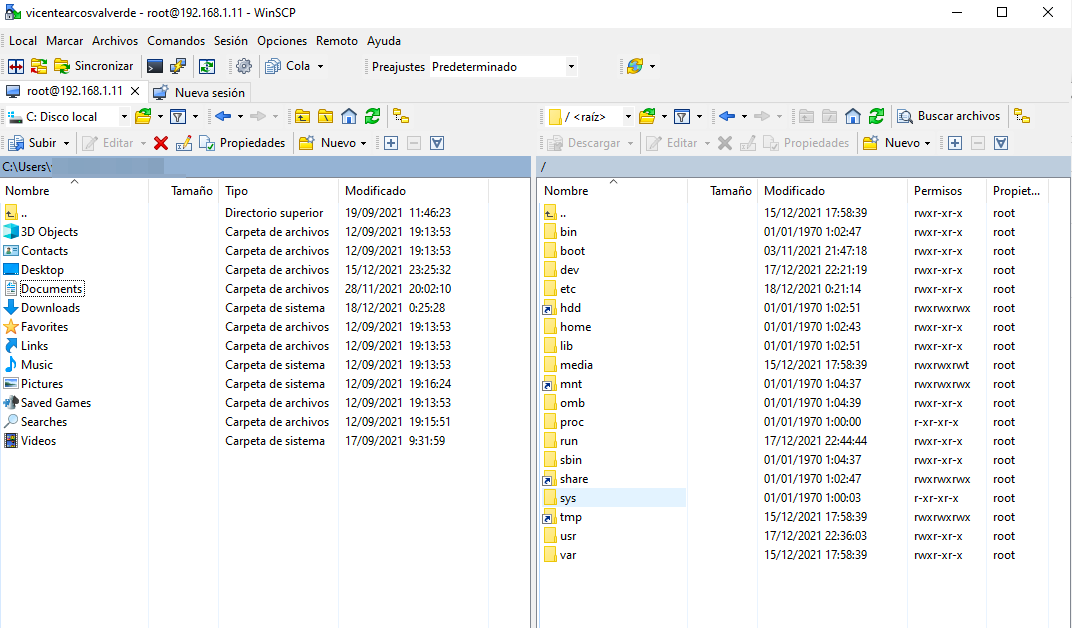Image resolution: width=1072 pixels, height=628 pixels.
Task: Open the local rename icon
Action: [x=184, y=143]
